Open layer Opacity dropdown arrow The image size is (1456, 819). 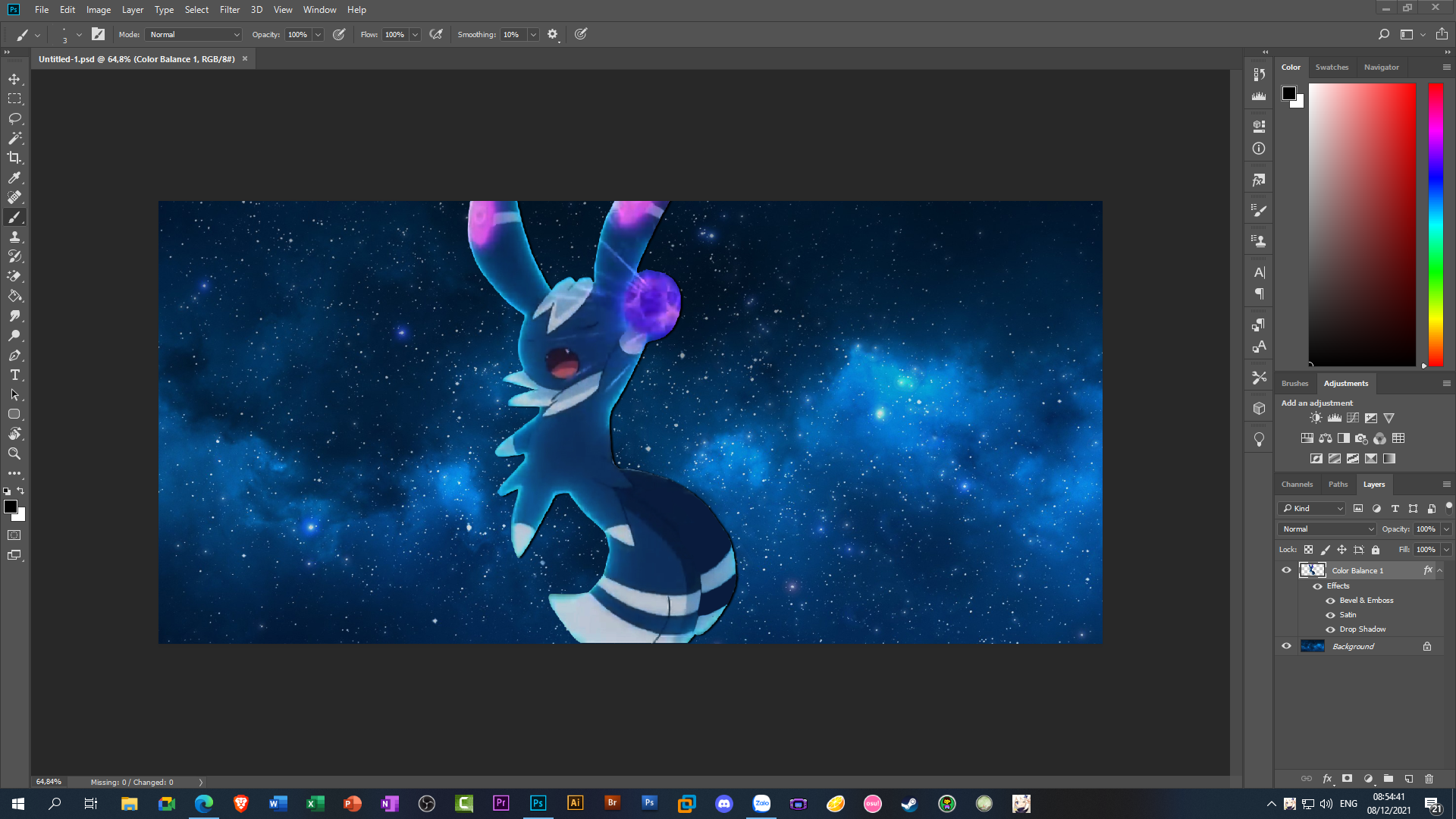click(x=1446, y=529)
